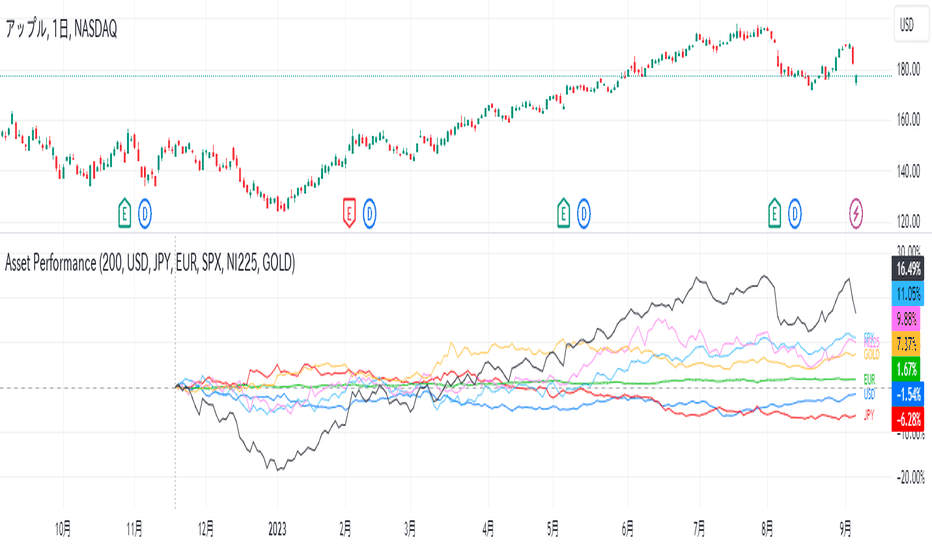
Task: Open the USD currency selector
Action: tap(911, 24)
